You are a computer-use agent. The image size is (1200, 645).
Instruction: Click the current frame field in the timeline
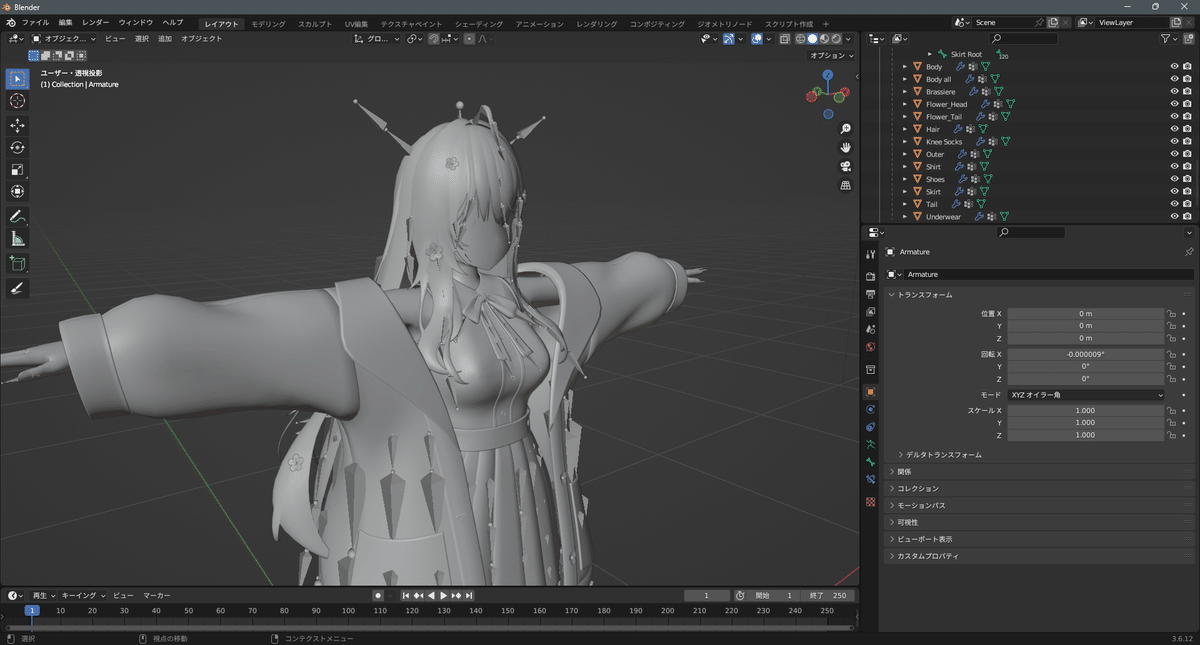707,594
